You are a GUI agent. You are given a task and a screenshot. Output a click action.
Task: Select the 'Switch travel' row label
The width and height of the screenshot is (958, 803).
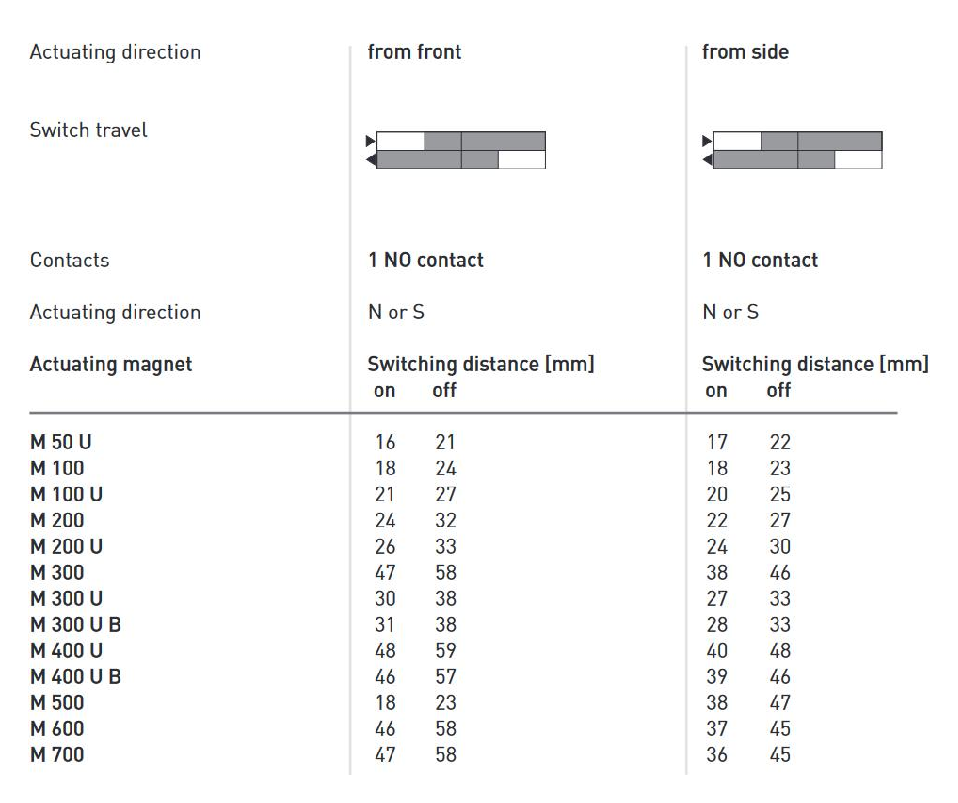89,130
